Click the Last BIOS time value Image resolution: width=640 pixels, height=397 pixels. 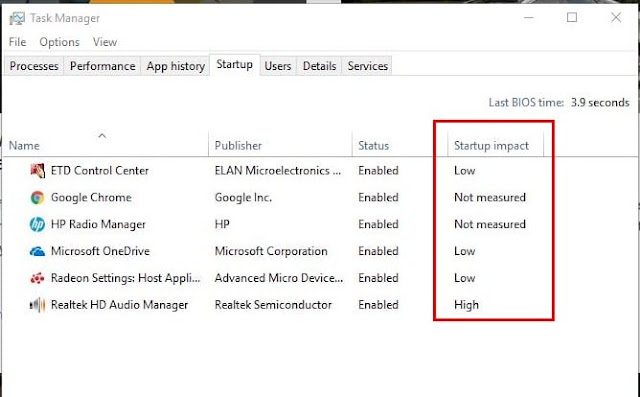pos(600,102)
